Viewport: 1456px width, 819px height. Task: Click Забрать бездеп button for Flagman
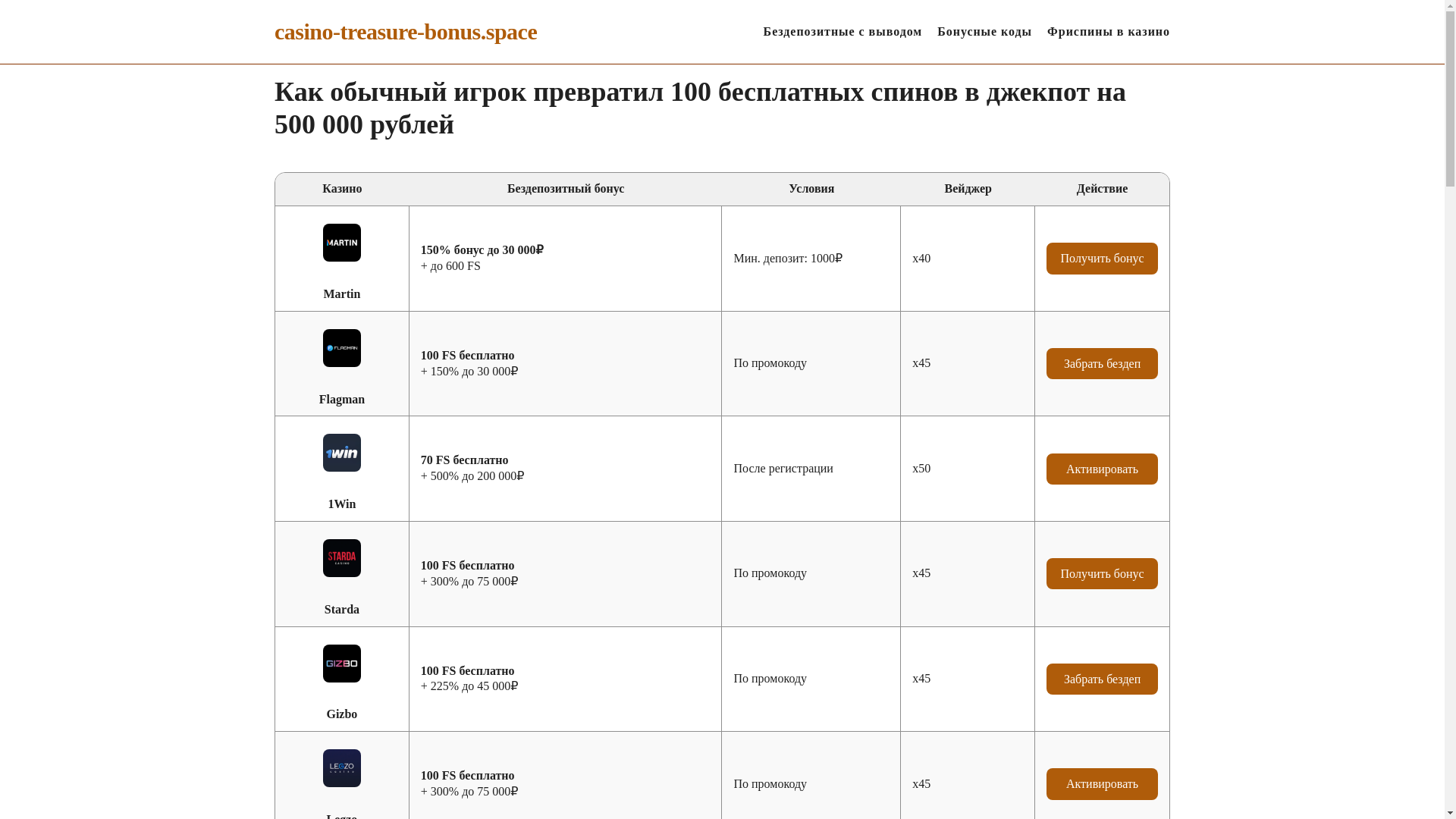(x=1102, y=364)
